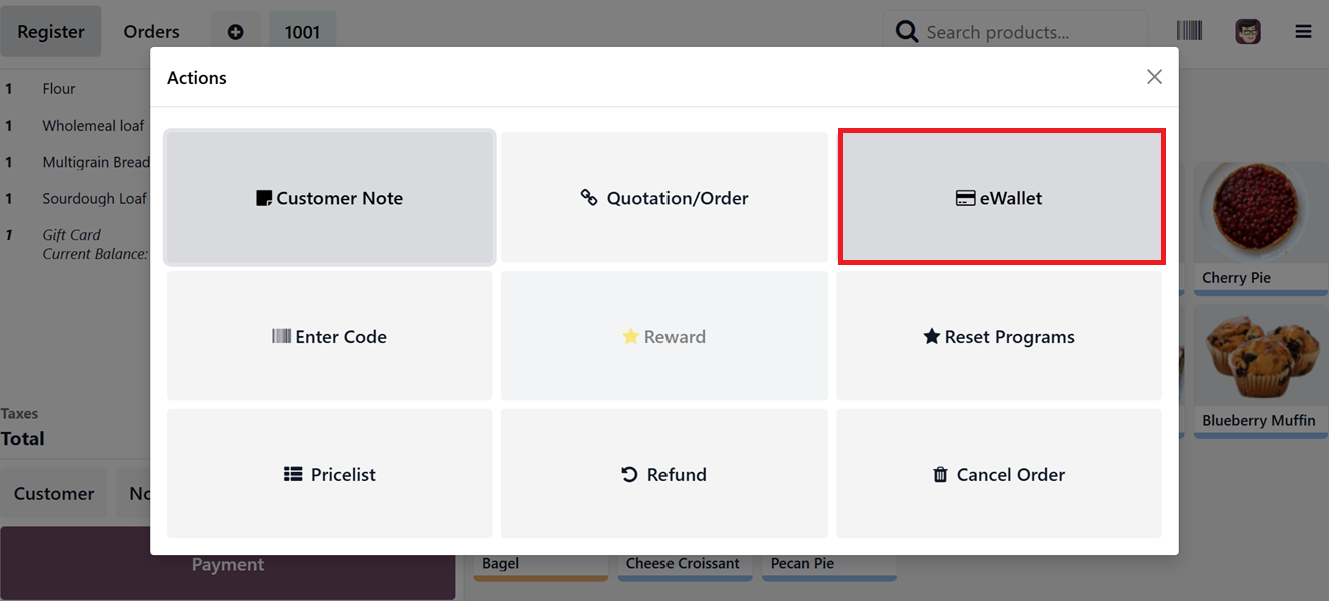Open the Pricelist action
This screenshot has height=601, width=1329.
coord(329,473)
